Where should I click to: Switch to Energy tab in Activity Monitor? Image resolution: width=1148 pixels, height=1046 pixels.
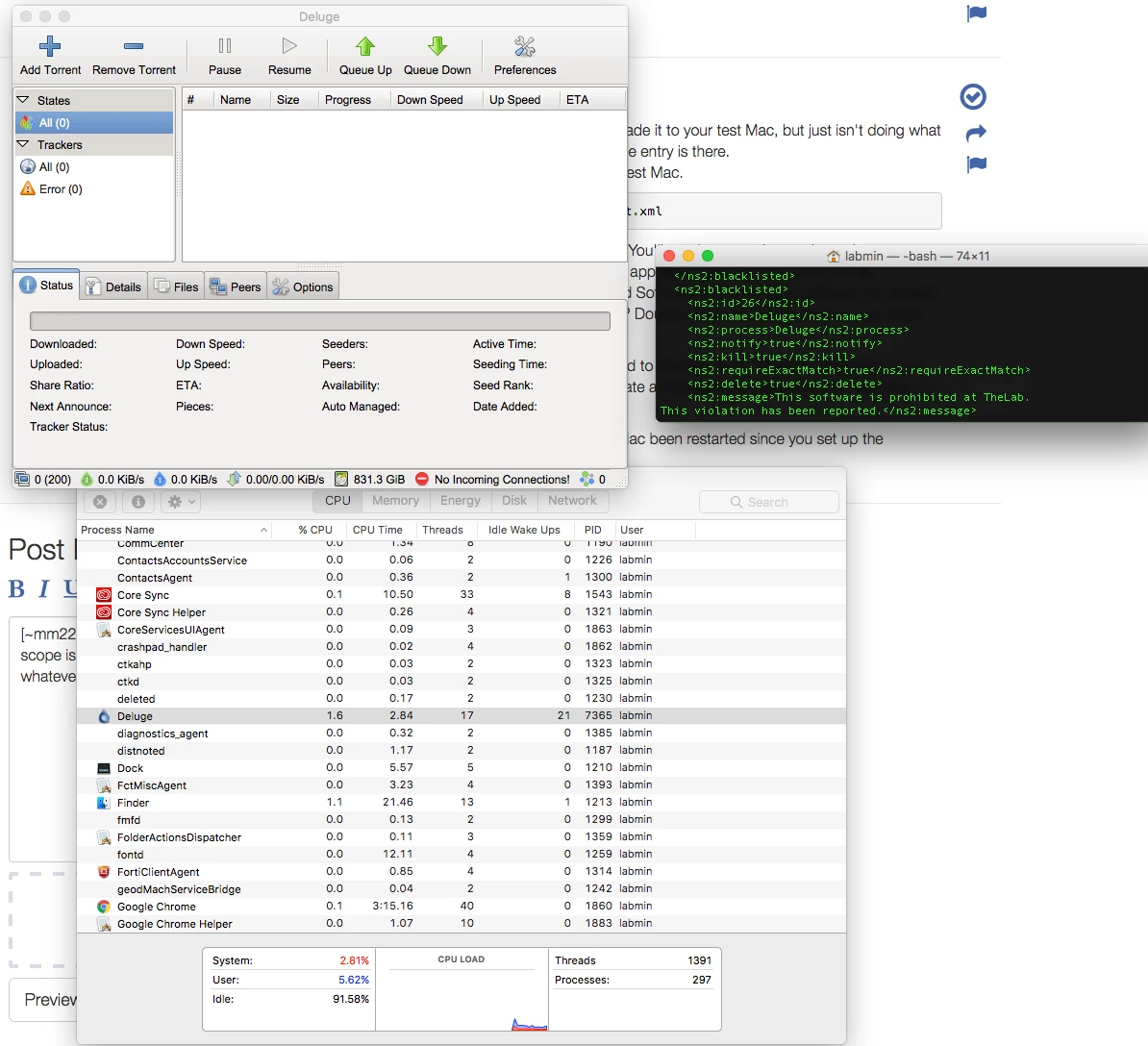pos(461,501)
